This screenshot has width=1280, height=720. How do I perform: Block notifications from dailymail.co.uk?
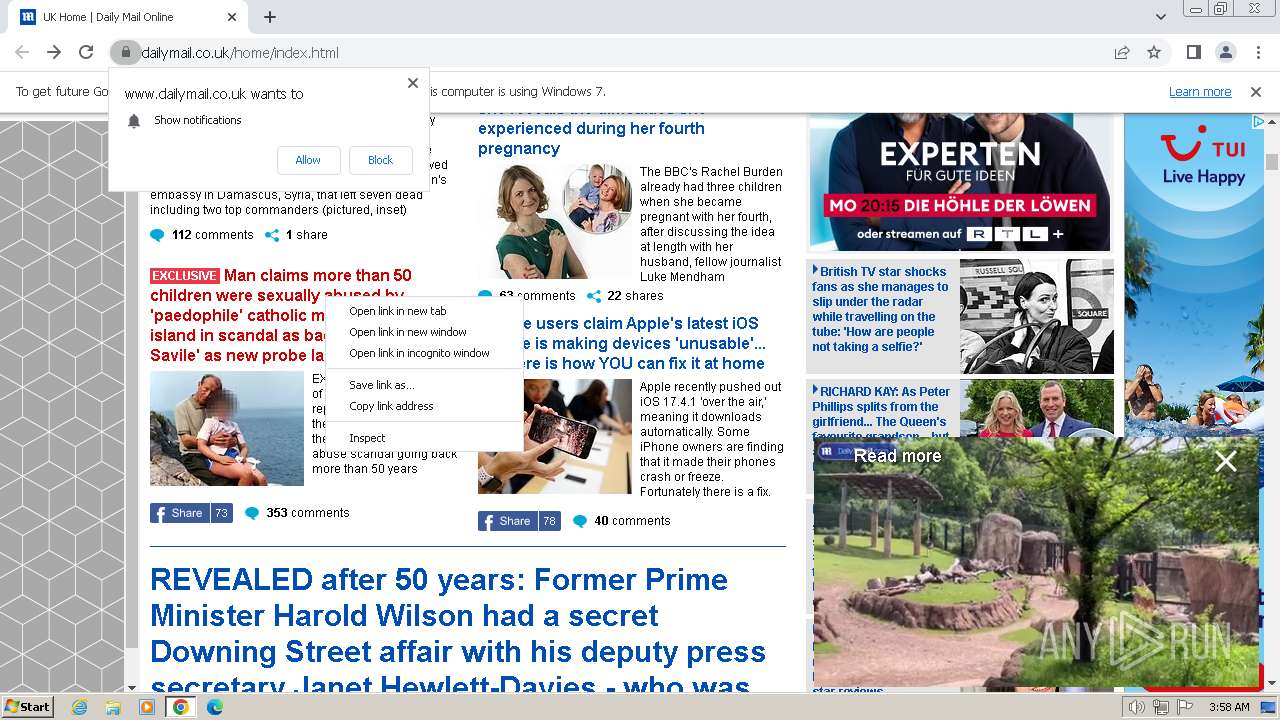(x=381, y=160)
